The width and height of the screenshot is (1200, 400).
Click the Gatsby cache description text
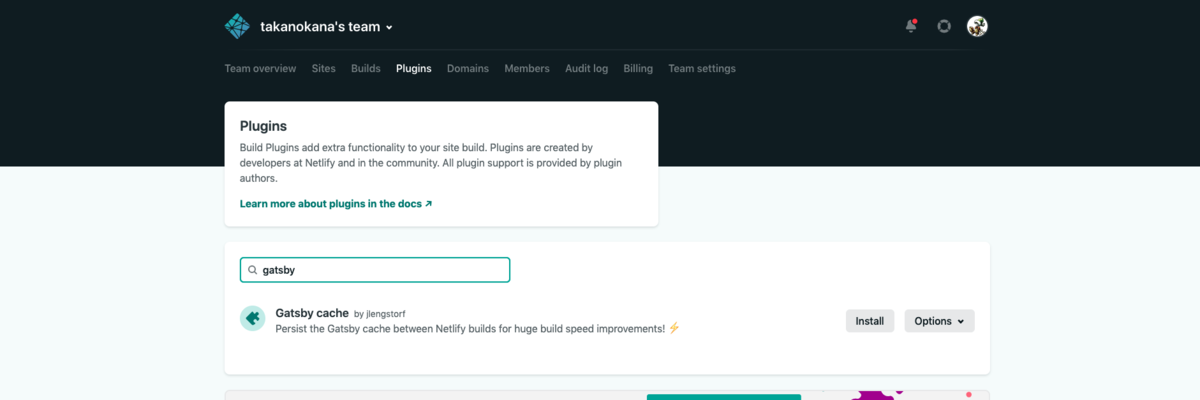click(477, 328)
